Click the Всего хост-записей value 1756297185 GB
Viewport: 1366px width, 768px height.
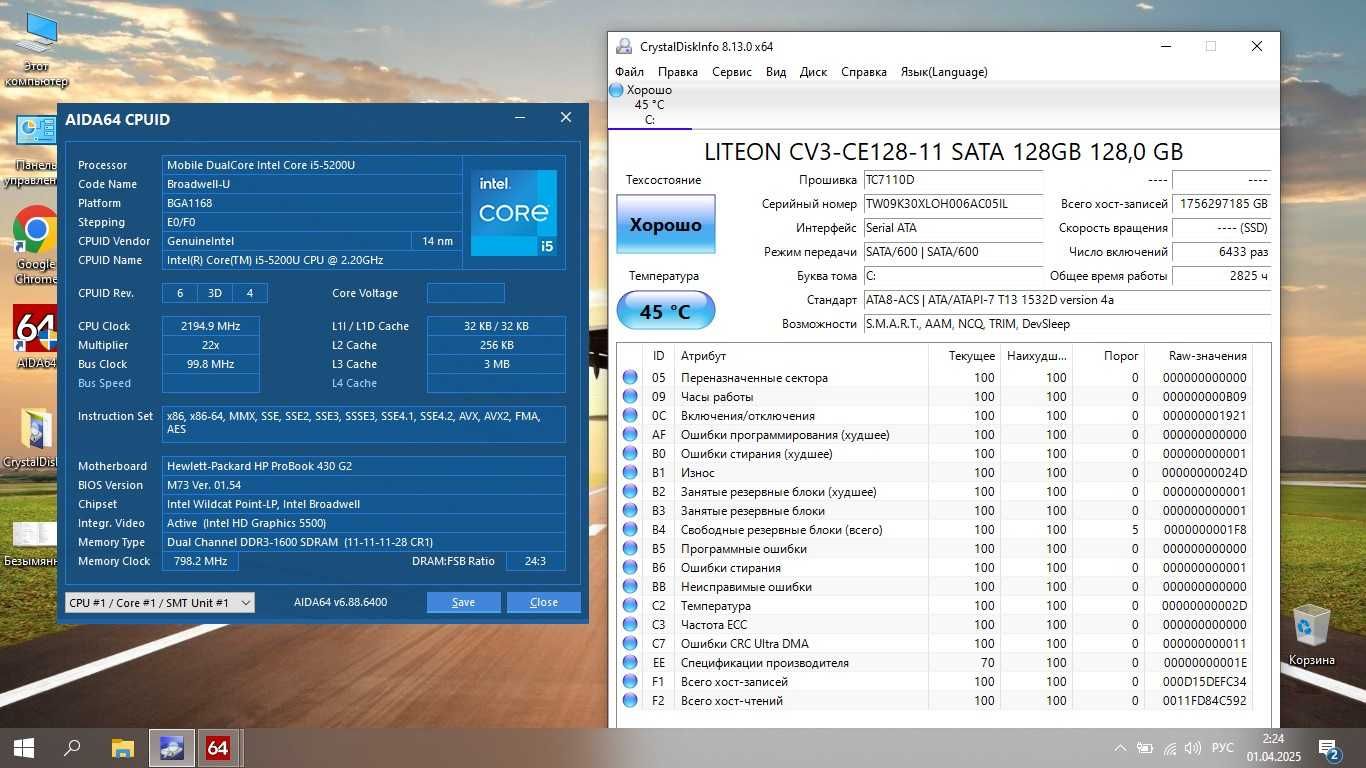pyautogui.click(x=1221, y=204)
